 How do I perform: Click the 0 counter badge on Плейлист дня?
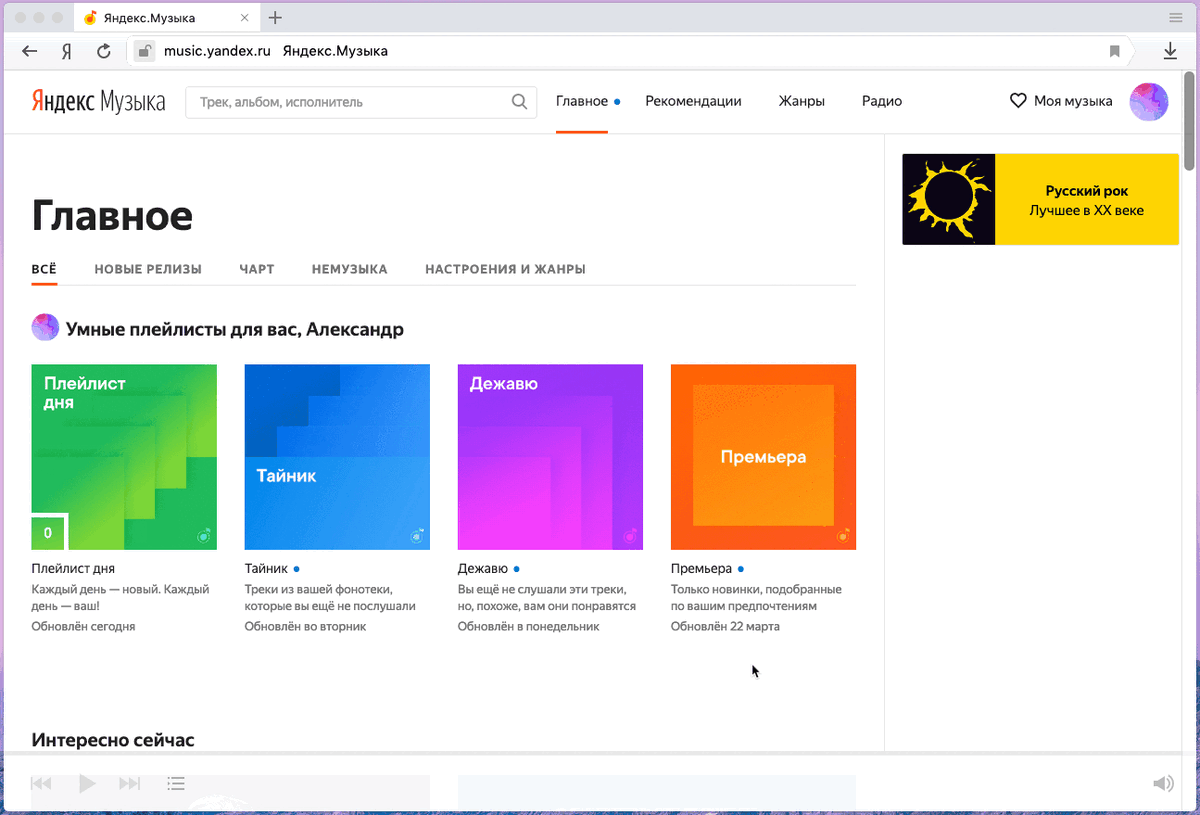(x=48, y=532)
